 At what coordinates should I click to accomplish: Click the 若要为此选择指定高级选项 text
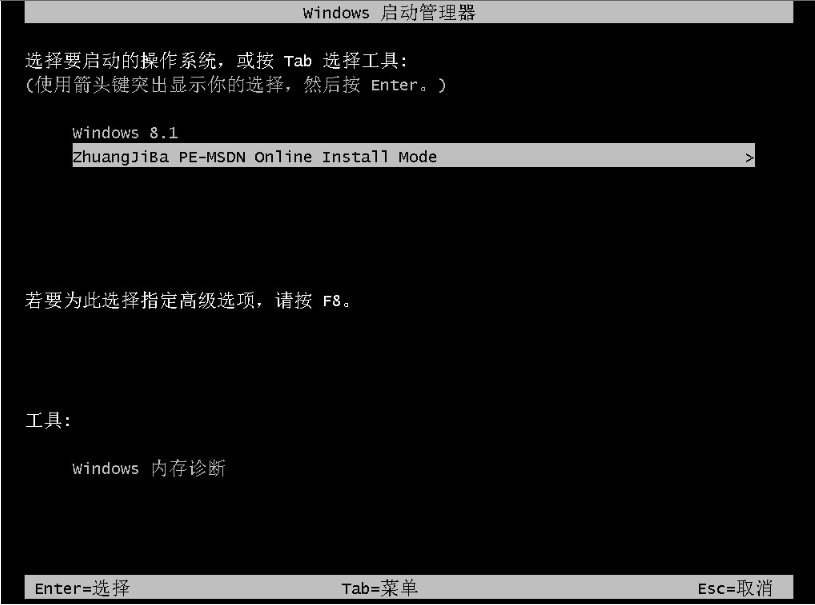(x=140, y=300)
